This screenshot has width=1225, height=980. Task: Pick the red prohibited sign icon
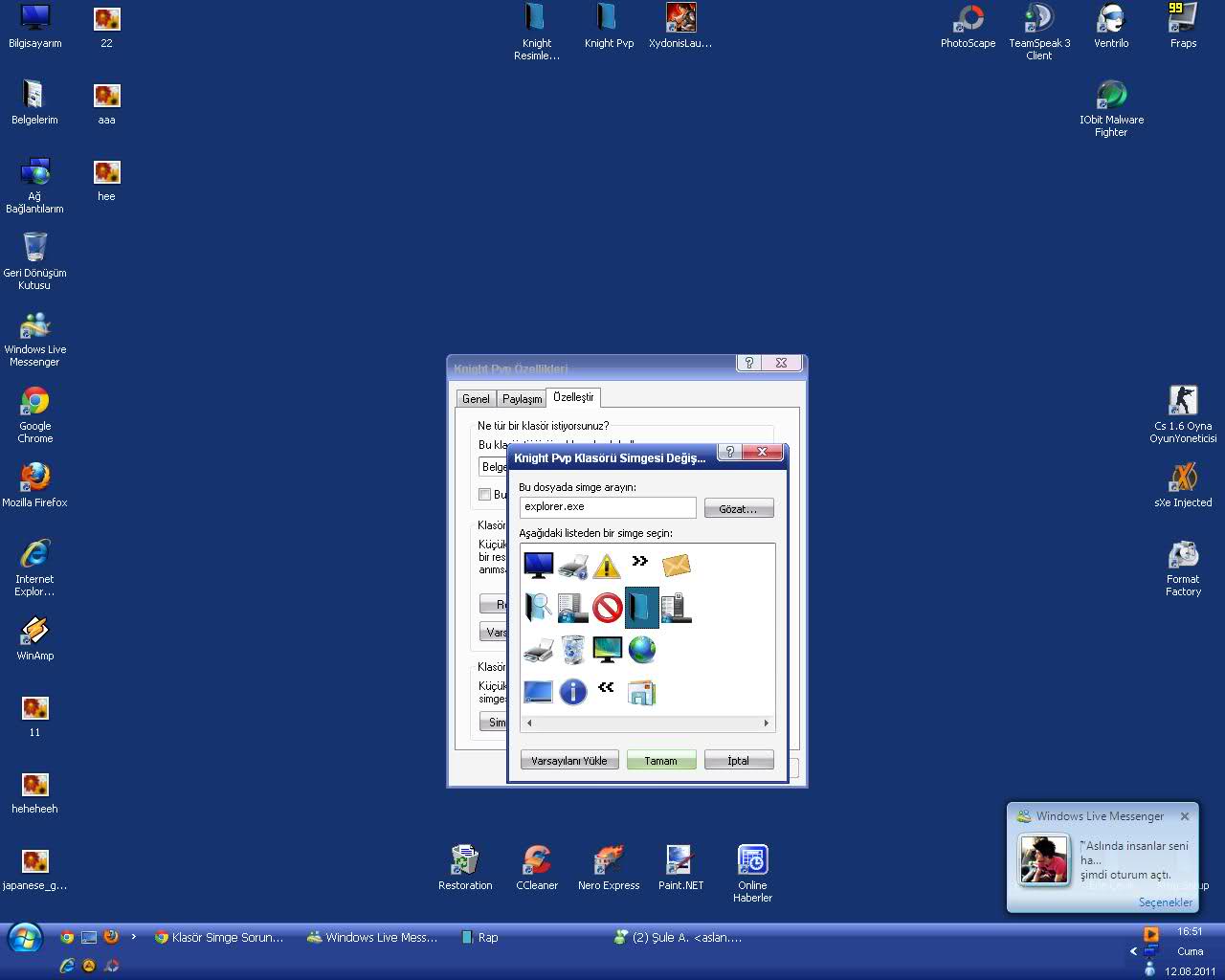pos(607,607)
